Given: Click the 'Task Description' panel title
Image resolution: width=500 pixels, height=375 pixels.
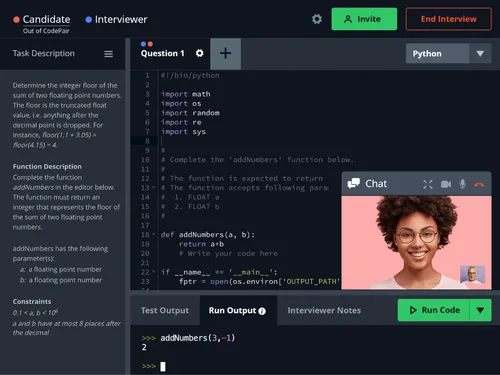Looking at the screenshot, I should 43,53.
